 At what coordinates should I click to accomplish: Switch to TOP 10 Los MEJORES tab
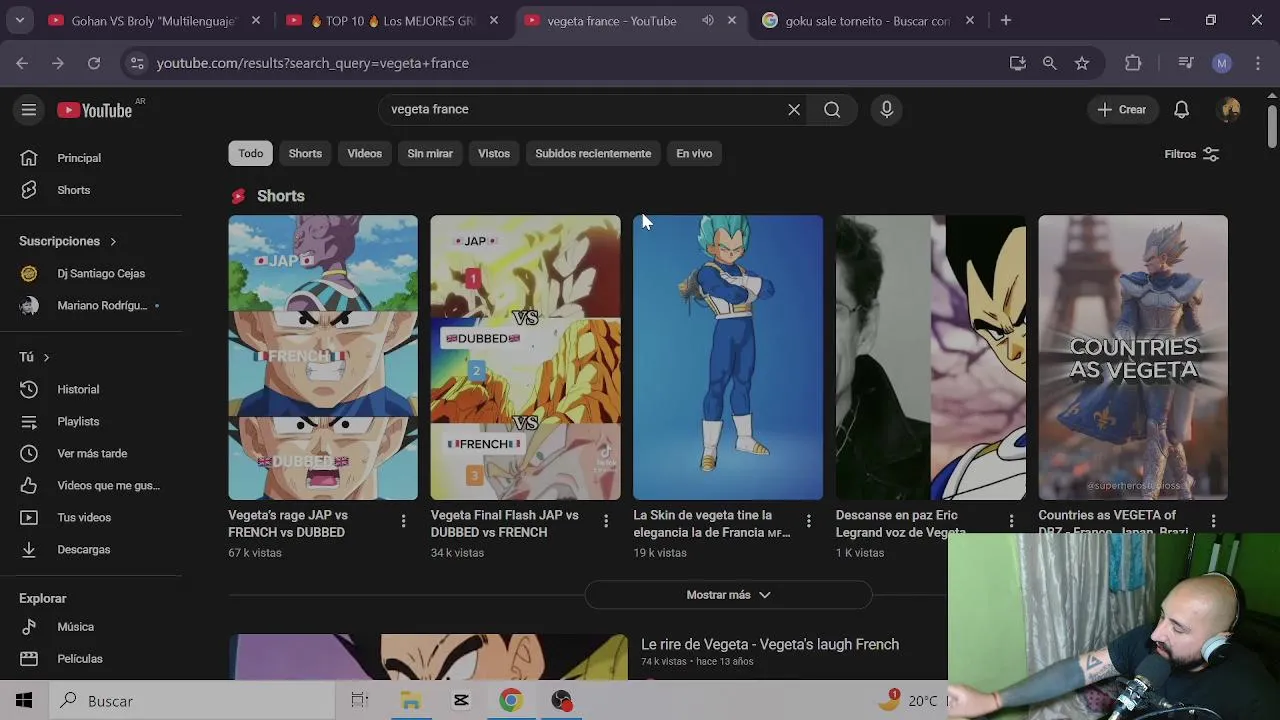click(x=393, y=20)
